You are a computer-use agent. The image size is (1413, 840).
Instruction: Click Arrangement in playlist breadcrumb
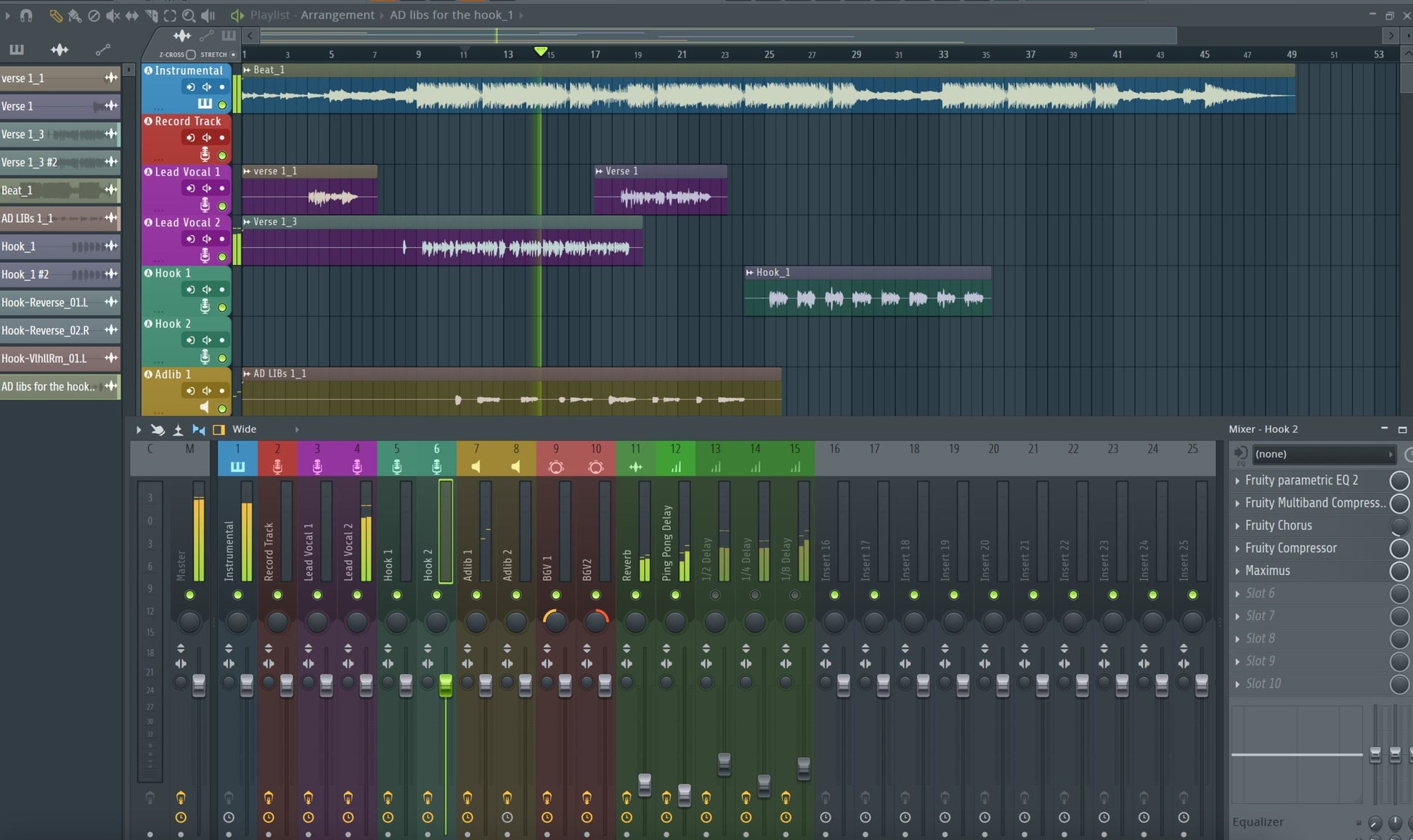point(338,15)
